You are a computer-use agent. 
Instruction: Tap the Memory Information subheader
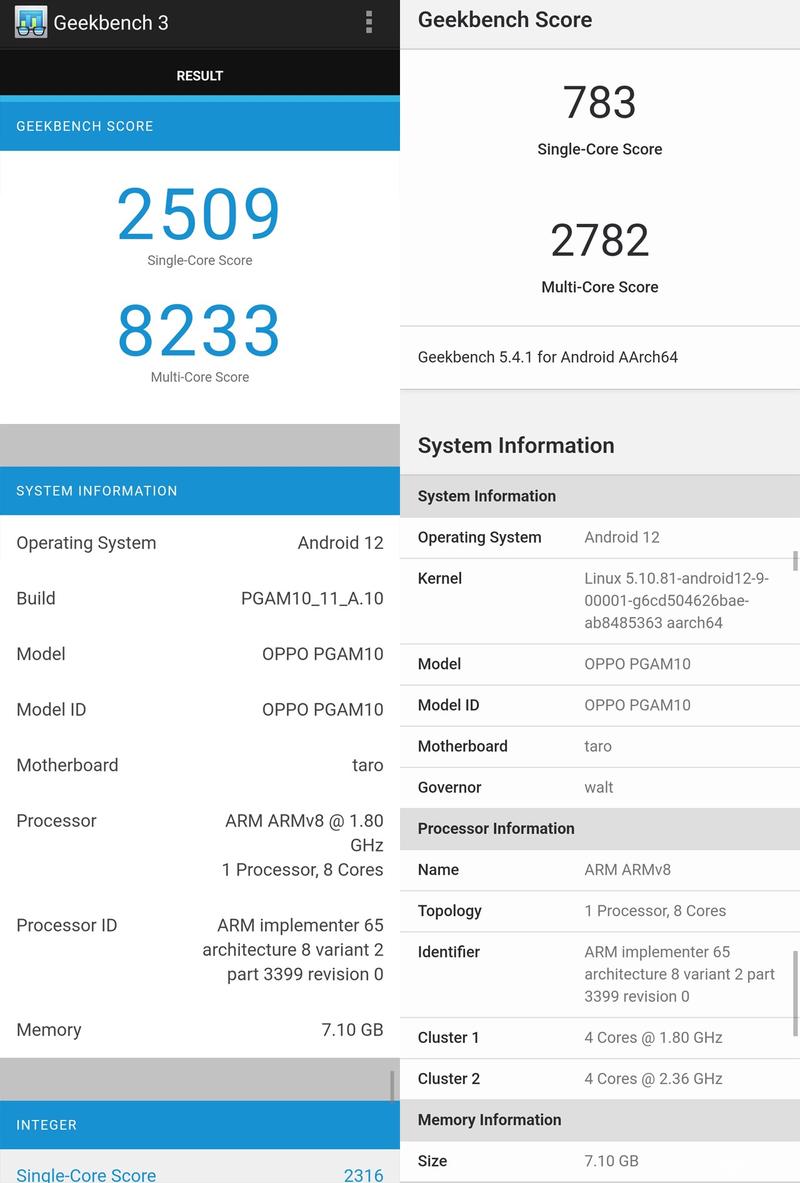[600, 1120]
